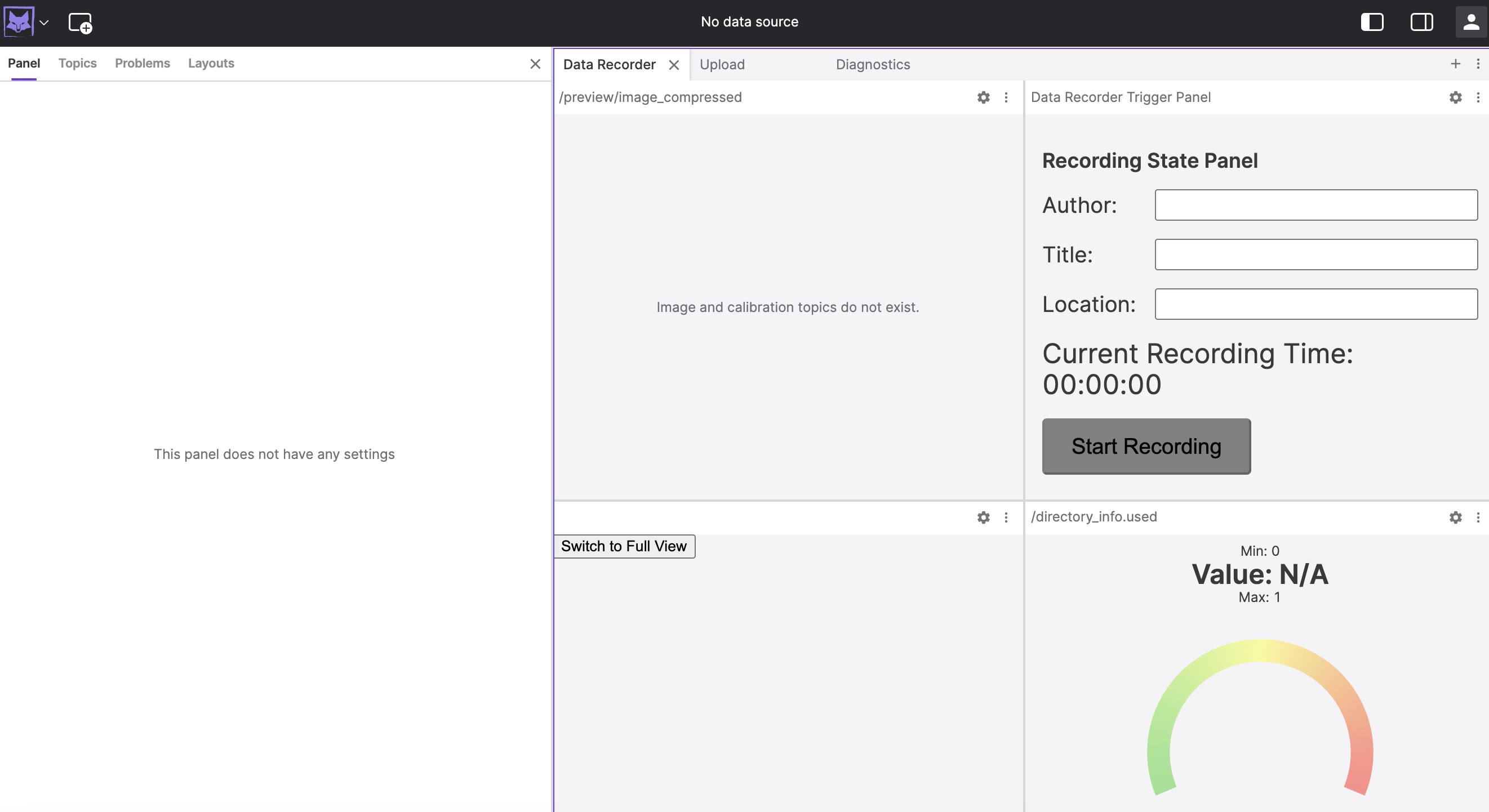
Task: Open settings for Data Recorder Trigger Panel
Action: [x=1455, y=97]
